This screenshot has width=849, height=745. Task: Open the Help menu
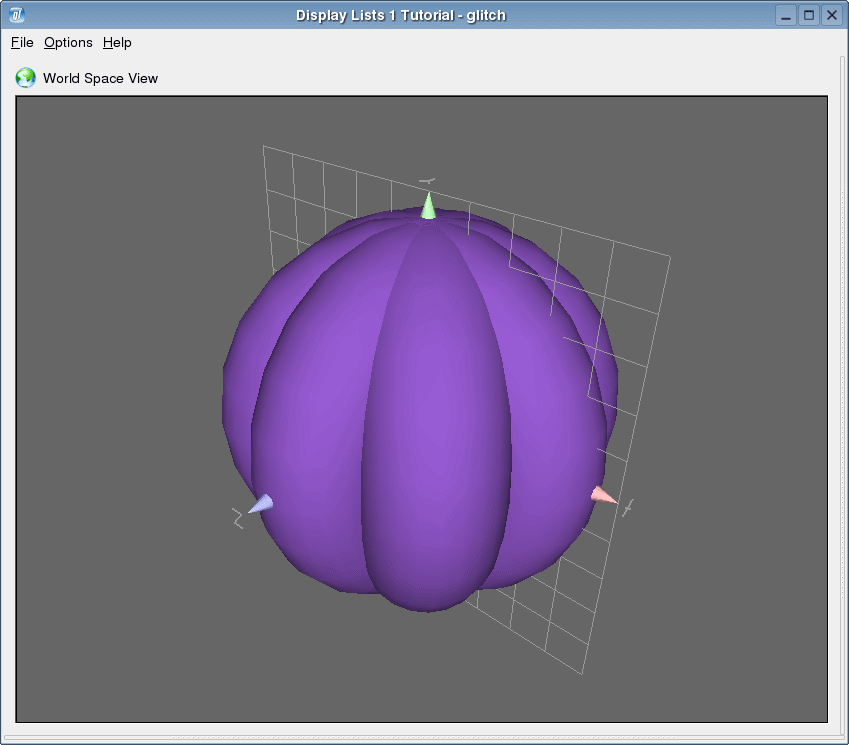(117, 42)
